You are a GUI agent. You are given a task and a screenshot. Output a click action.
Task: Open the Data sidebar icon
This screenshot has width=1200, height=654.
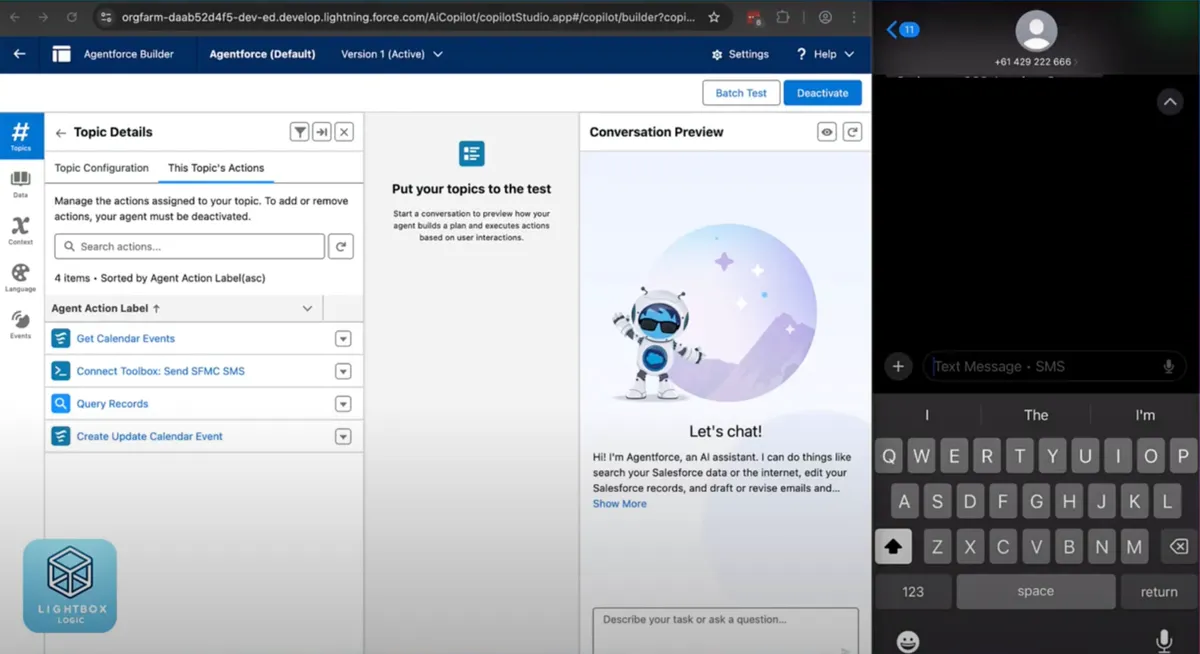[21, 184]
